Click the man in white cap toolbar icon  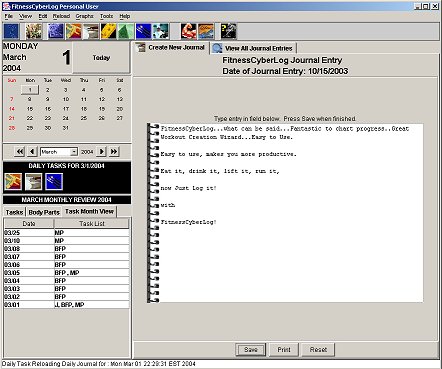[161, 31]
